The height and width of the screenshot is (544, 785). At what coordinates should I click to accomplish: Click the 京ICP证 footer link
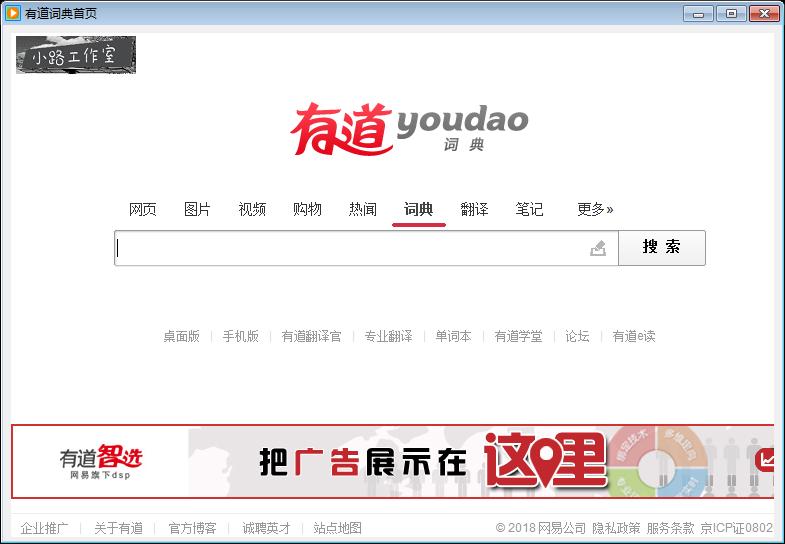point(736,528)
